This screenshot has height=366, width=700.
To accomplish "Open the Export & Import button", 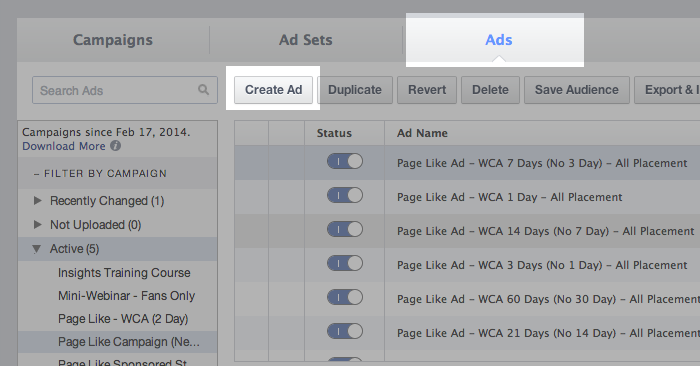I will pos(667,90).
